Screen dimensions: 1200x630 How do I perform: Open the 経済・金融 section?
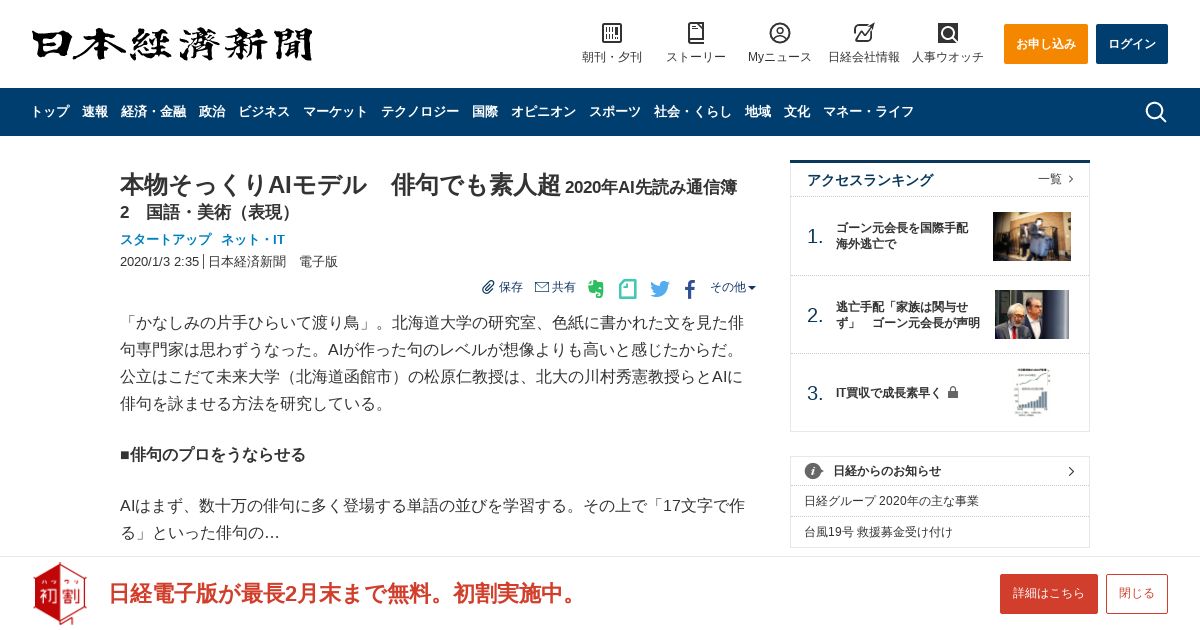pos(153,112)
